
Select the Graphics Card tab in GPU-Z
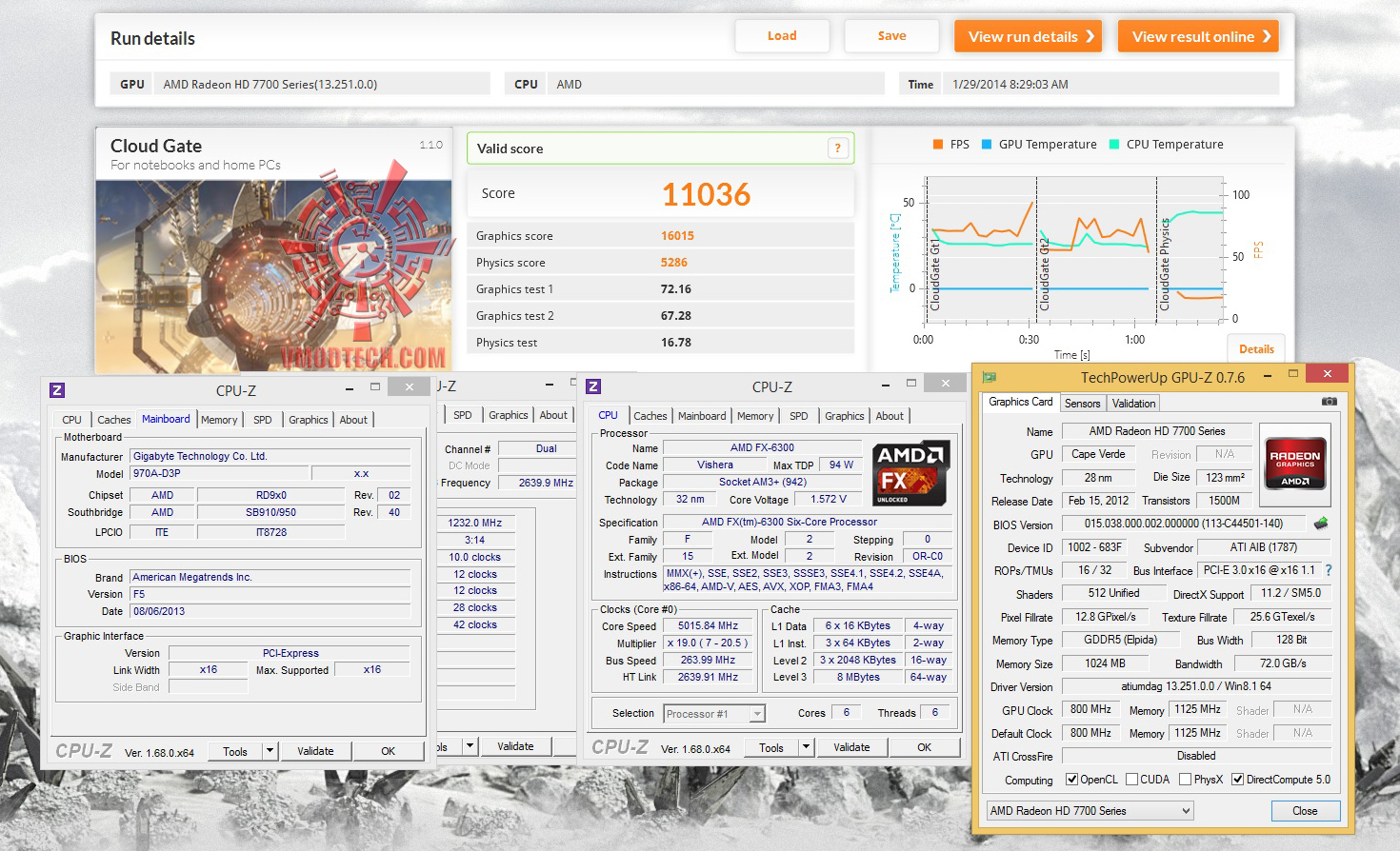coord(1021,402)
